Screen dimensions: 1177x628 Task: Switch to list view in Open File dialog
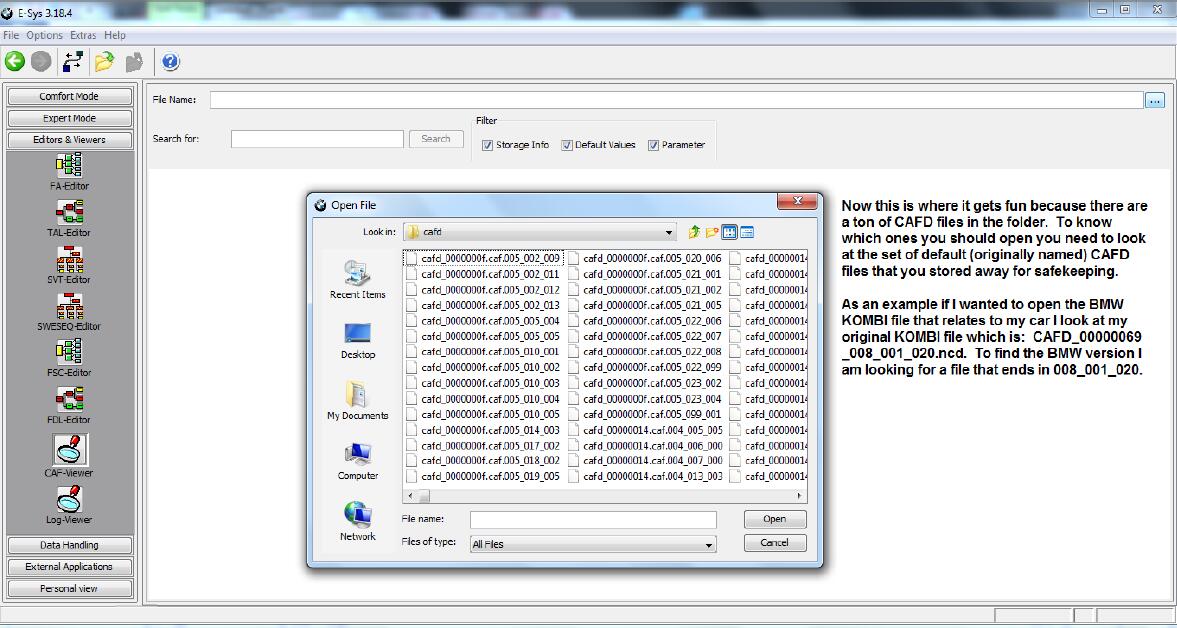729,233
